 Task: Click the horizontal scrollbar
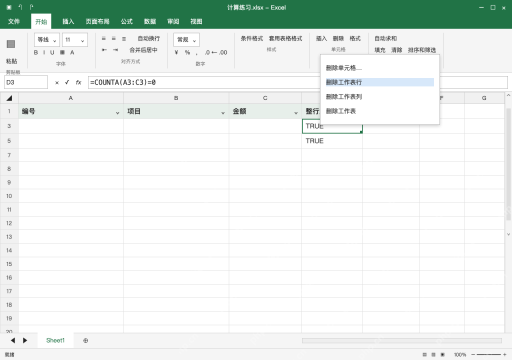tap(402, 340)
